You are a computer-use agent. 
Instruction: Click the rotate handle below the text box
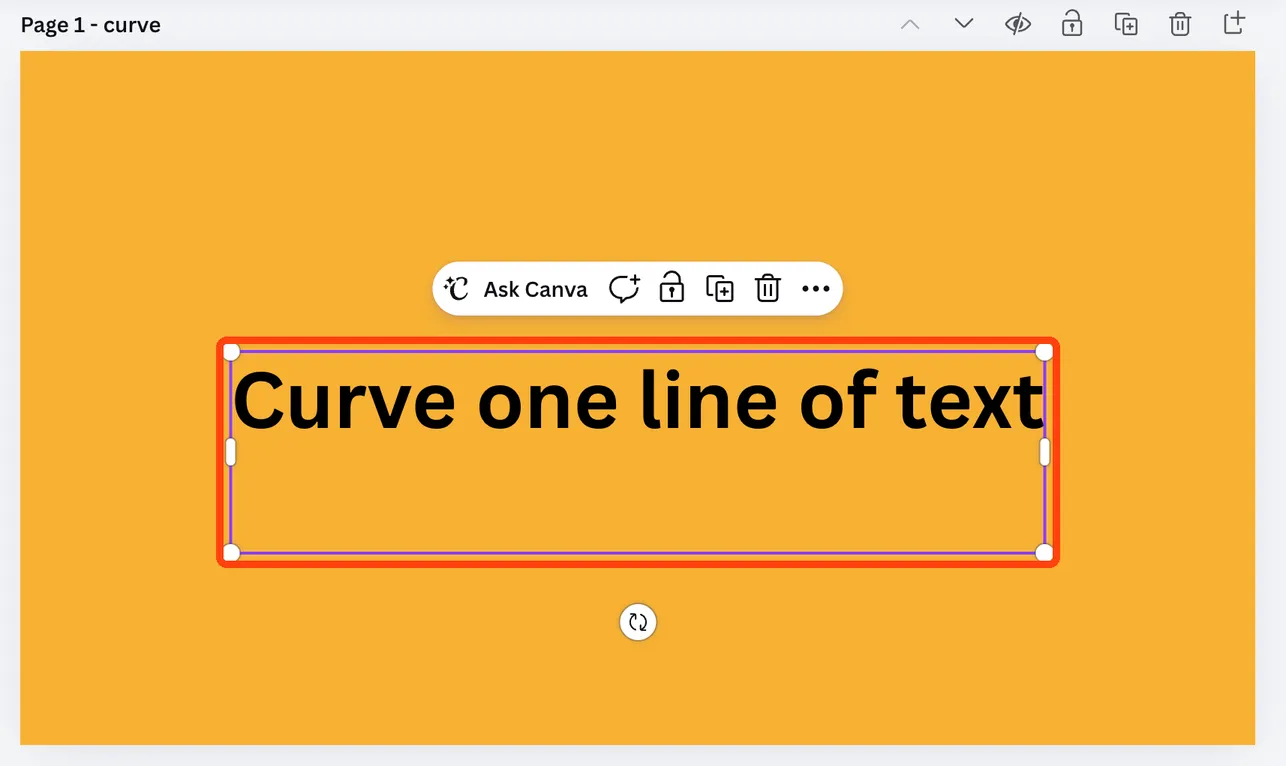click(x=638, y=622)
